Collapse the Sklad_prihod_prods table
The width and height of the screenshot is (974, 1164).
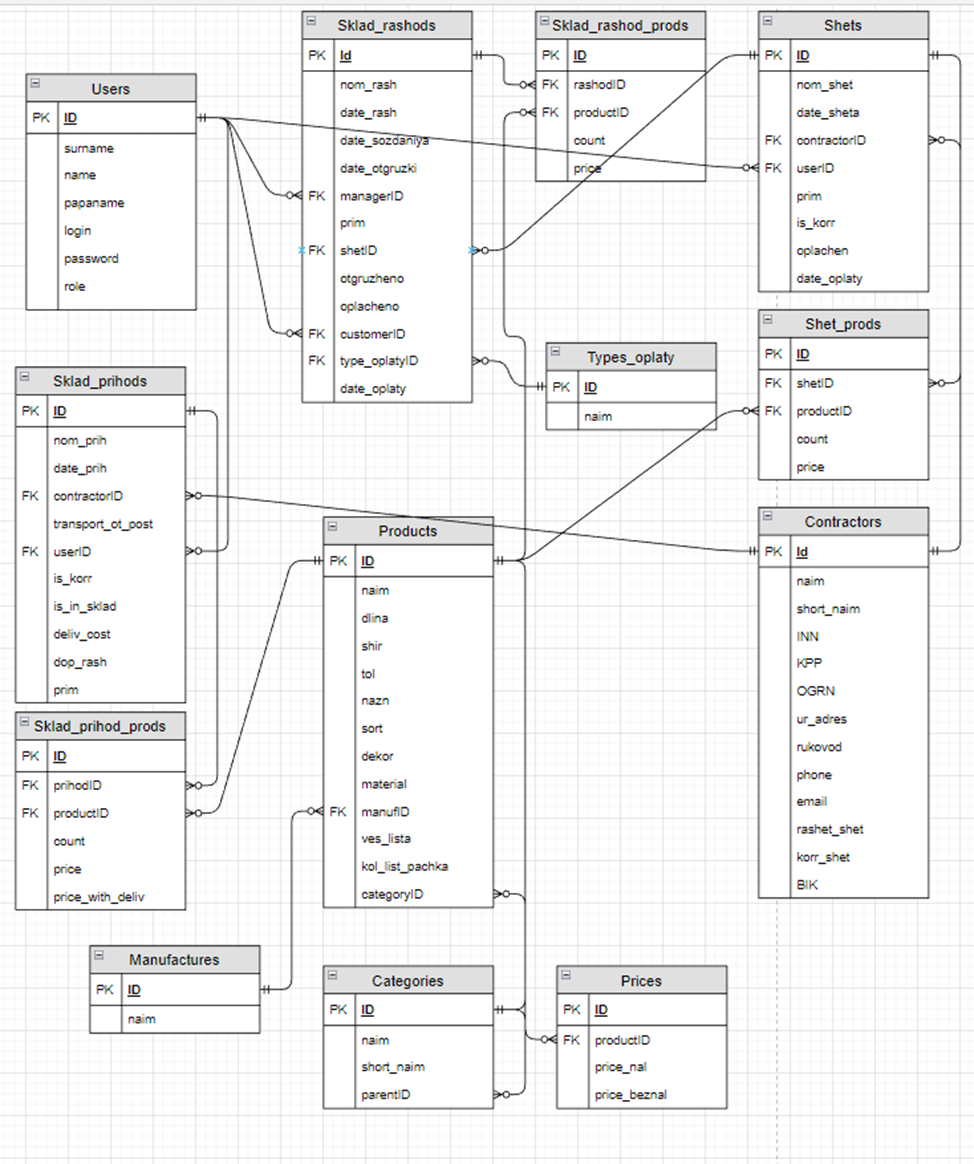24,722
